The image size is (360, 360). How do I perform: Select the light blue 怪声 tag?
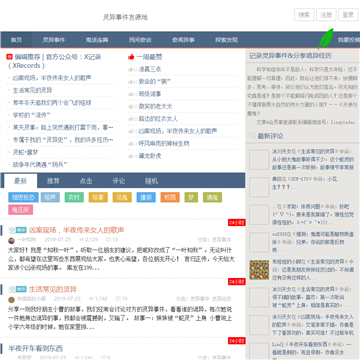coord(50,197)
